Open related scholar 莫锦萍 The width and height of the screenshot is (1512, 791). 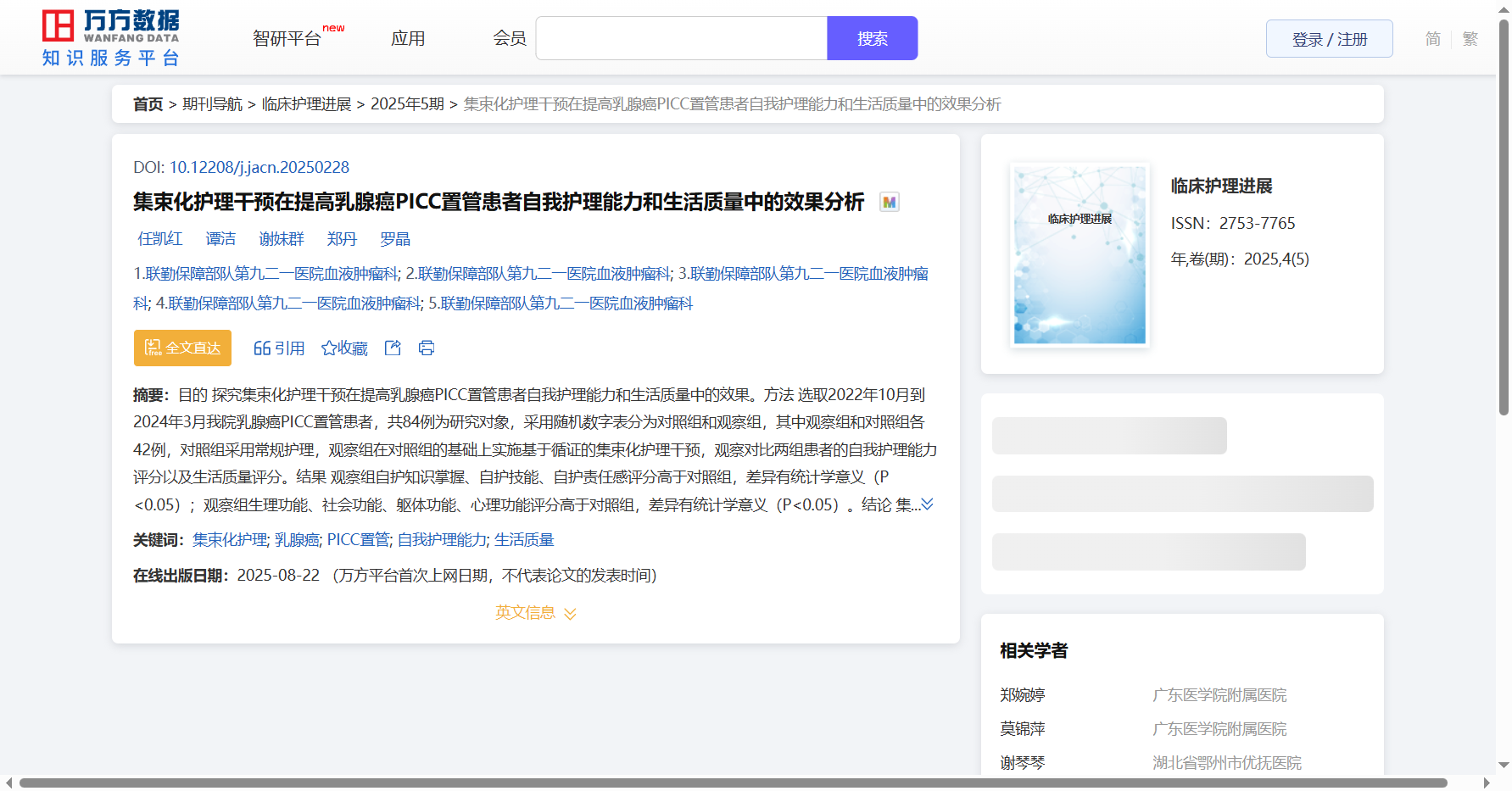pos(1022,729)
